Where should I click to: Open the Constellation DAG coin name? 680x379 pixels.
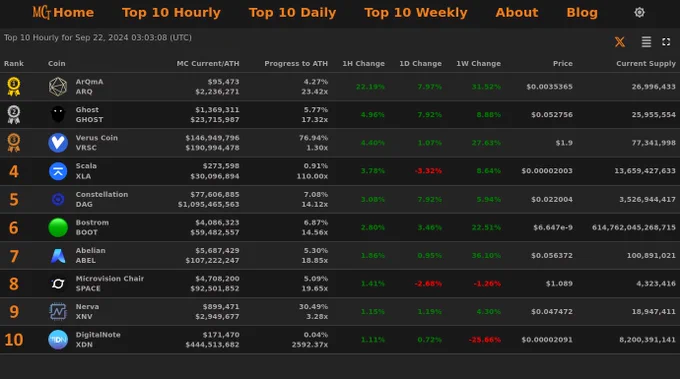pos(102,199)
